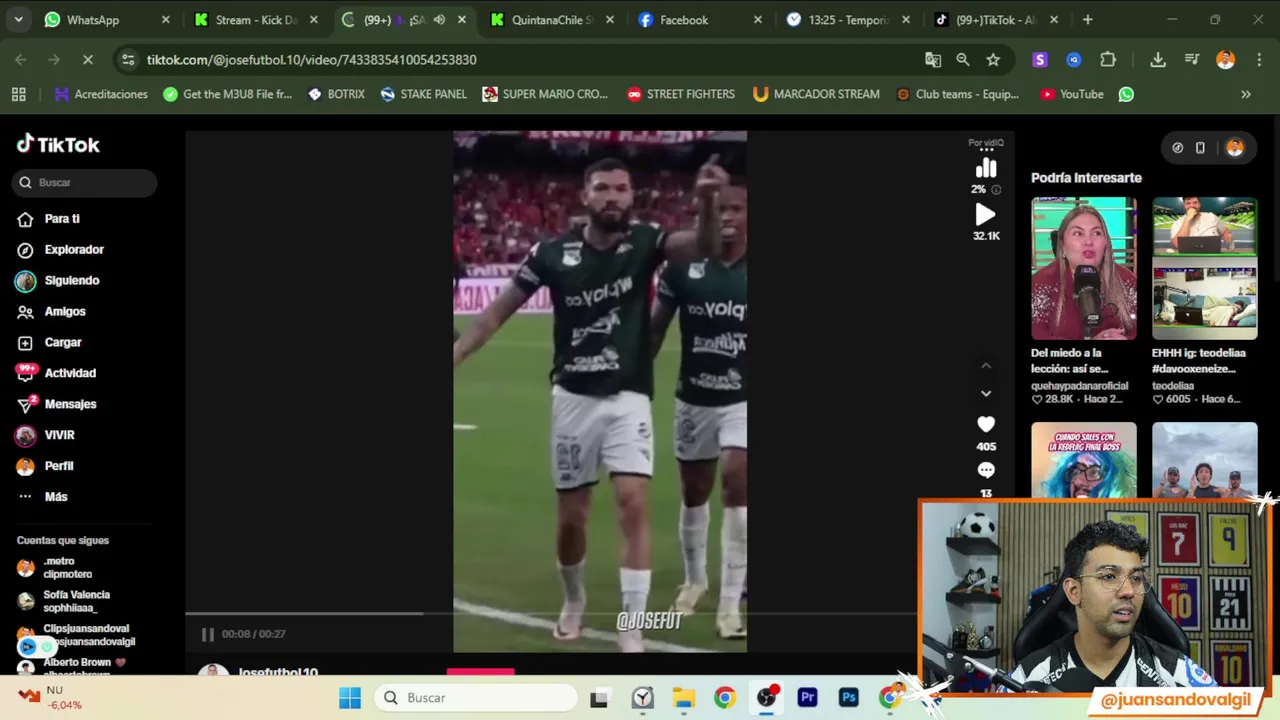Viewport: 1280px width, 720px height.
Task: Go to previous video with up chevron
Action: click(986, 366)
